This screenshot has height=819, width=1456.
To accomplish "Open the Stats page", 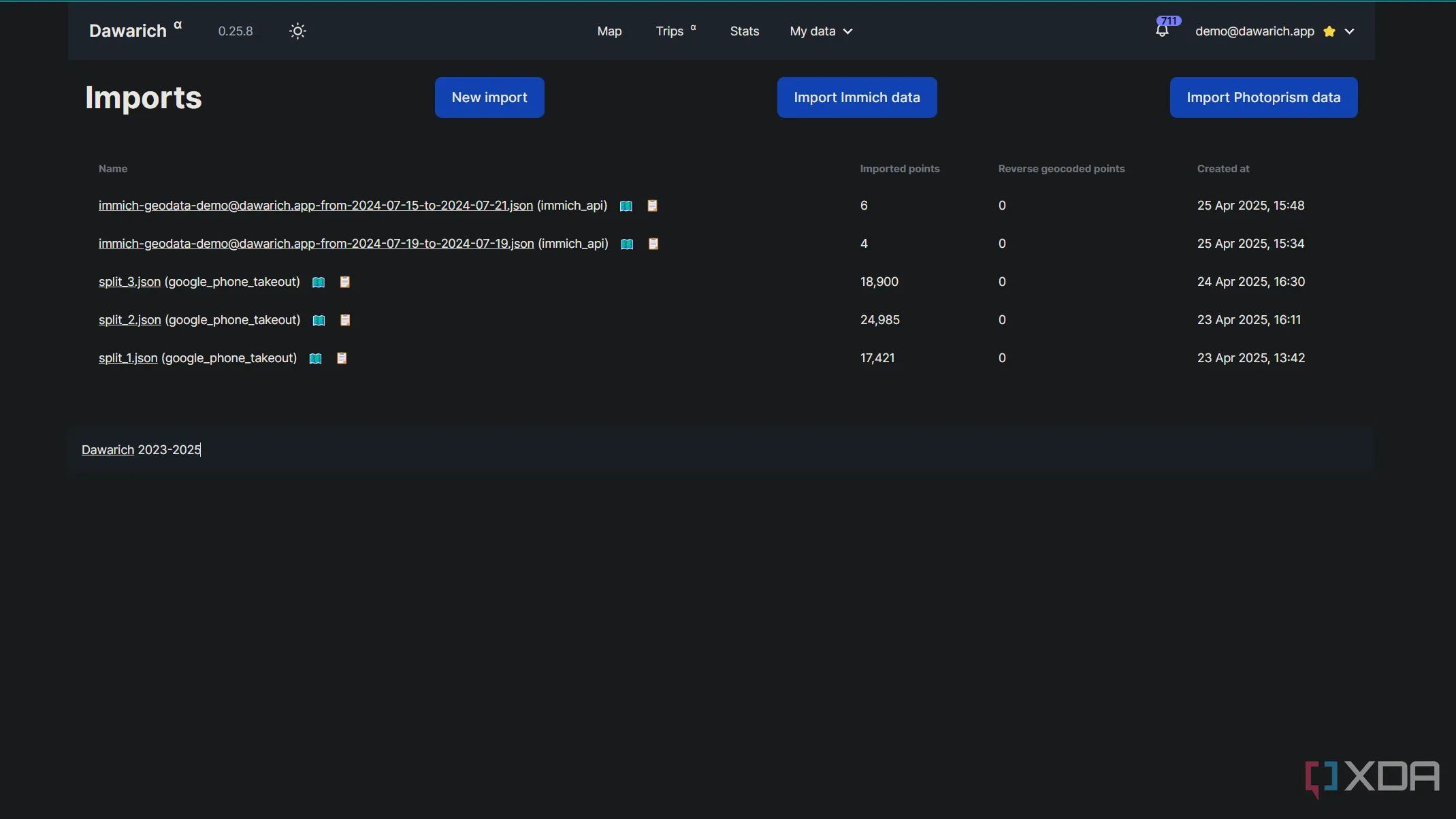I will pyautogui.click(x=744, y=31).
